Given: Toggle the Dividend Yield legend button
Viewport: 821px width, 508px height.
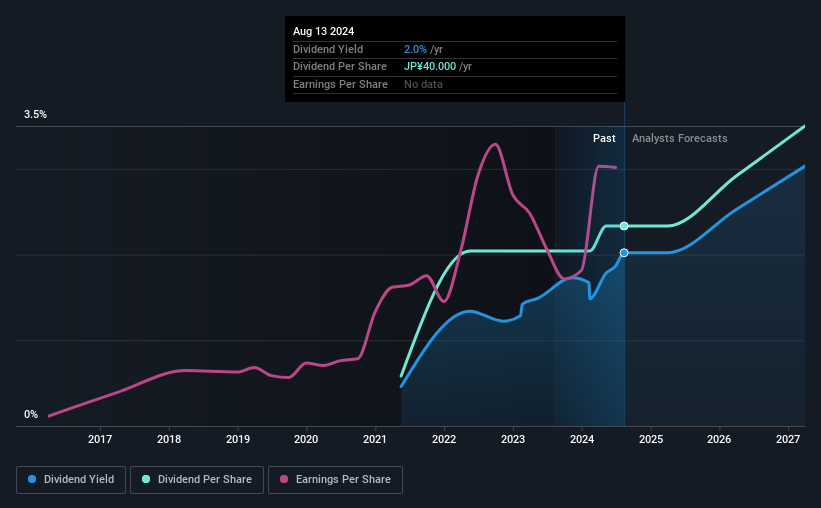Looking at the screenshot, I should pyautogui.click(x=71, y=480).
